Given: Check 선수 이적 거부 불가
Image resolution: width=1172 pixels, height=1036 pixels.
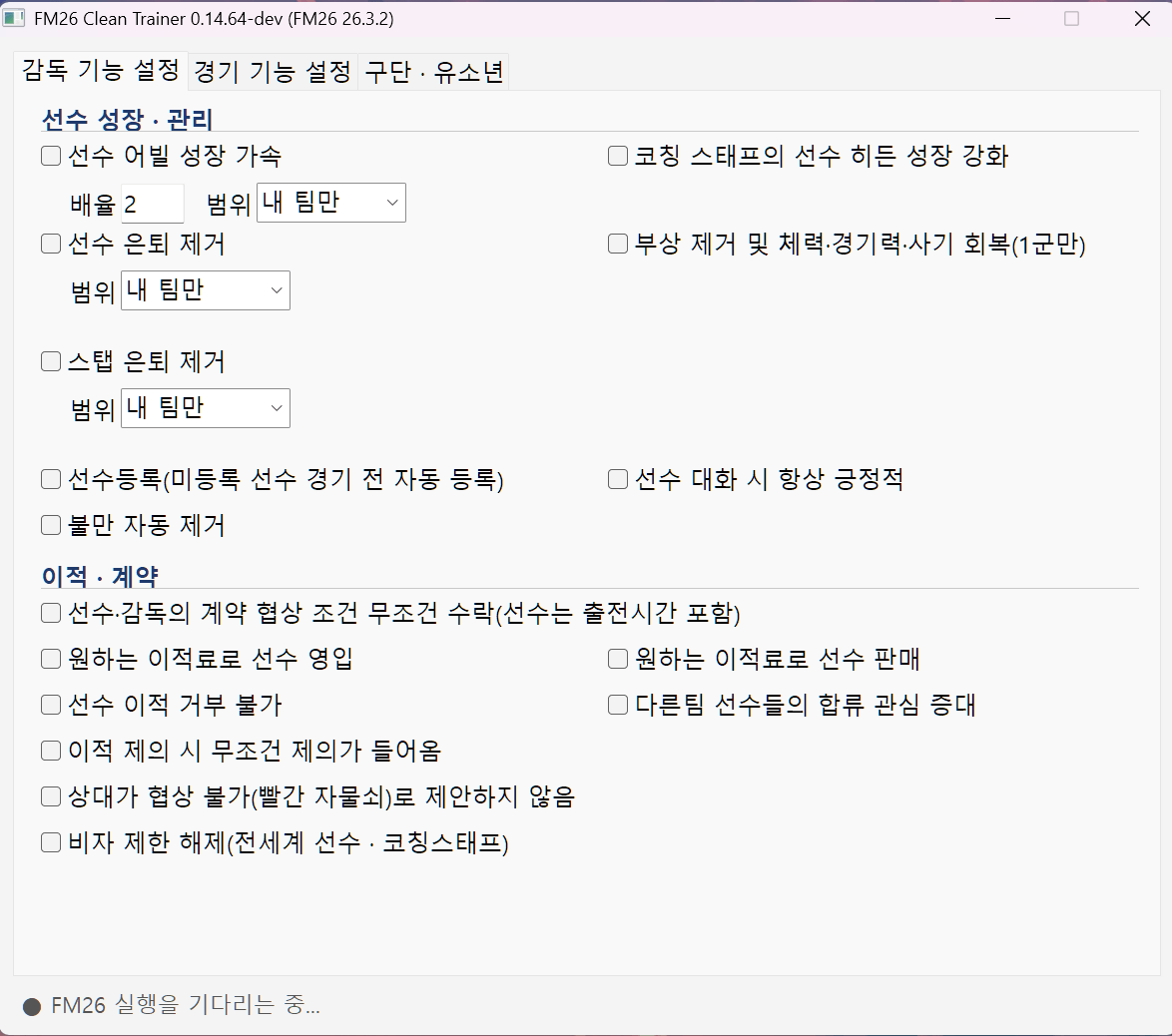Looking at the screenshot, I should 51,705.
